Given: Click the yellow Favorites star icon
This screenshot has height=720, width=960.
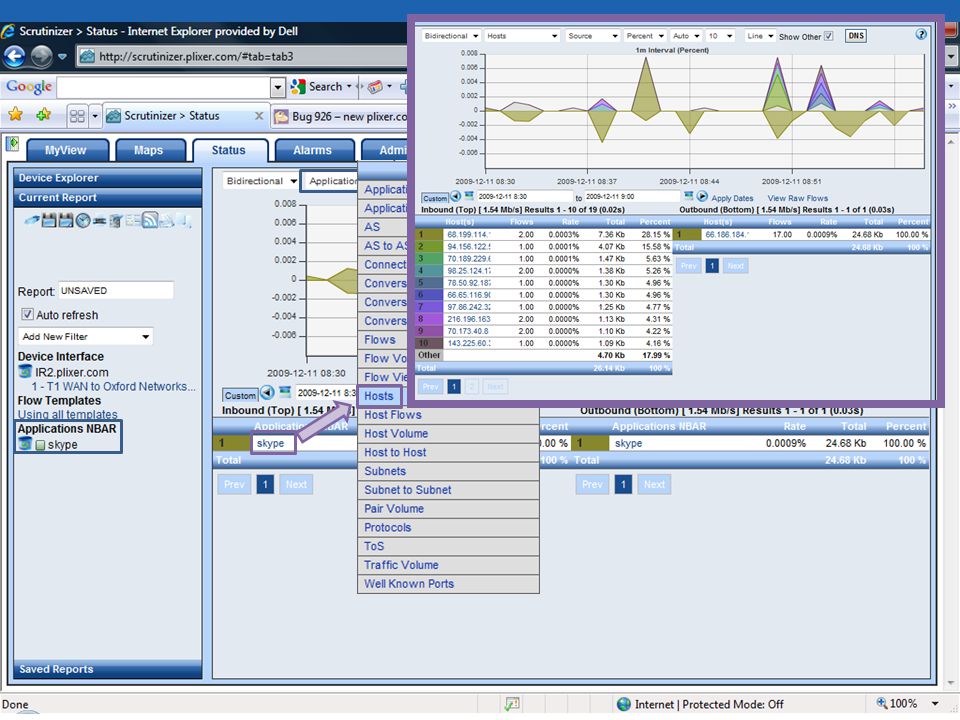Looking at the screenshot, I should tap(15, 114).
